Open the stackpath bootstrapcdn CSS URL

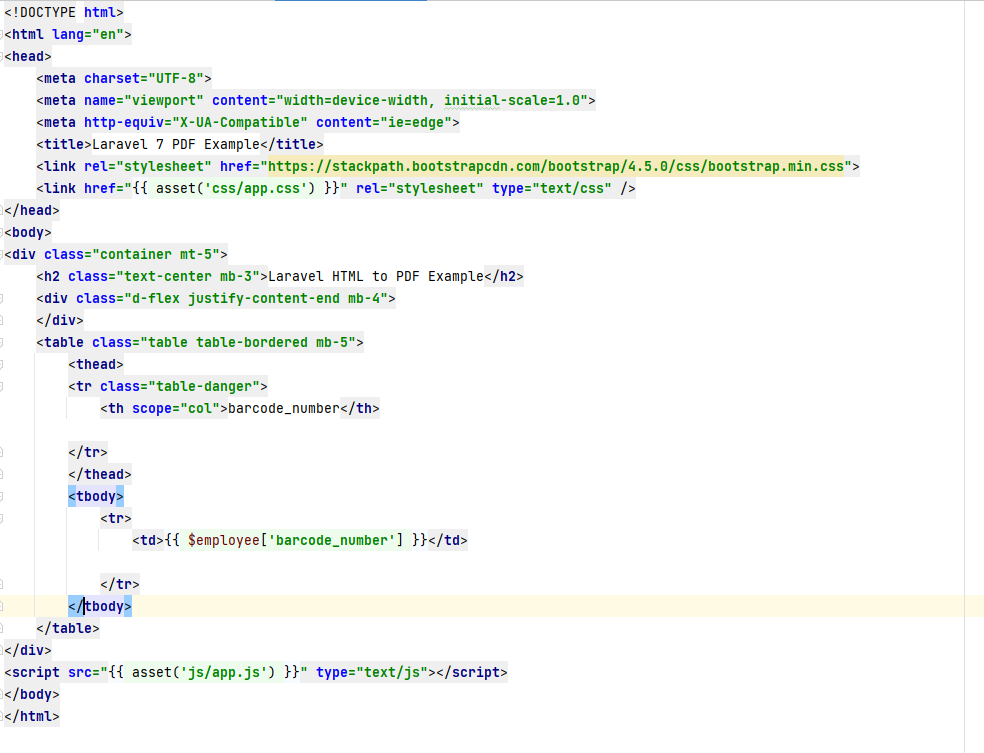[556, 166]
